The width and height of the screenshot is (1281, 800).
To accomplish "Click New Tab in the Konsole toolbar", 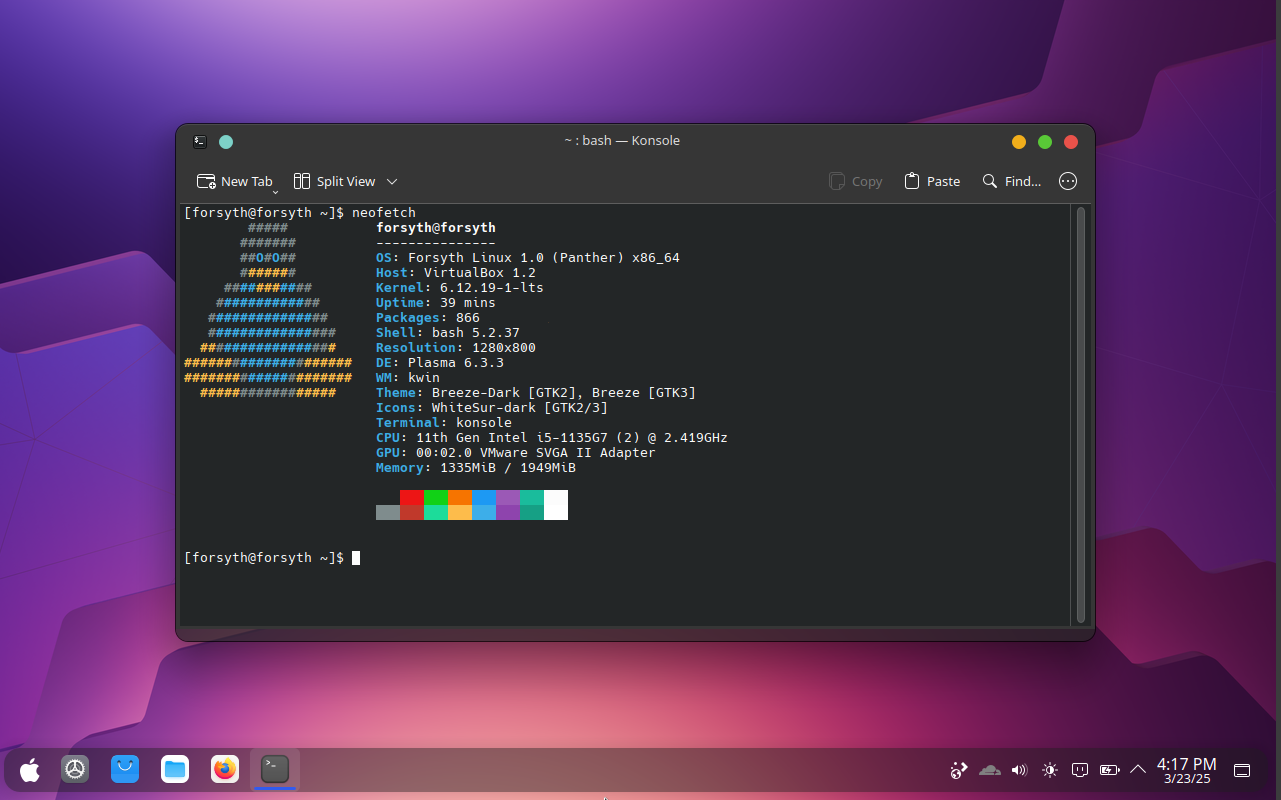I will [235, 181].
